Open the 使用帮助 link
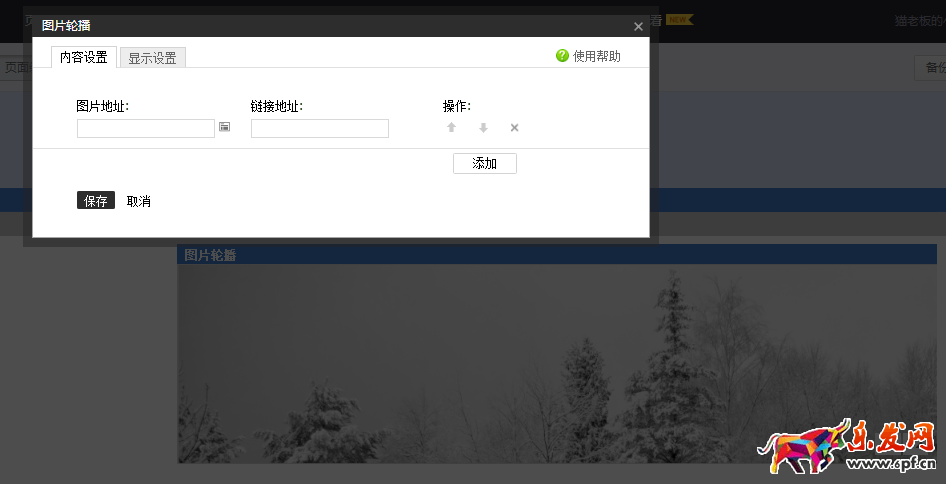Viewport: 946px width, 484px height. [597, 56]
